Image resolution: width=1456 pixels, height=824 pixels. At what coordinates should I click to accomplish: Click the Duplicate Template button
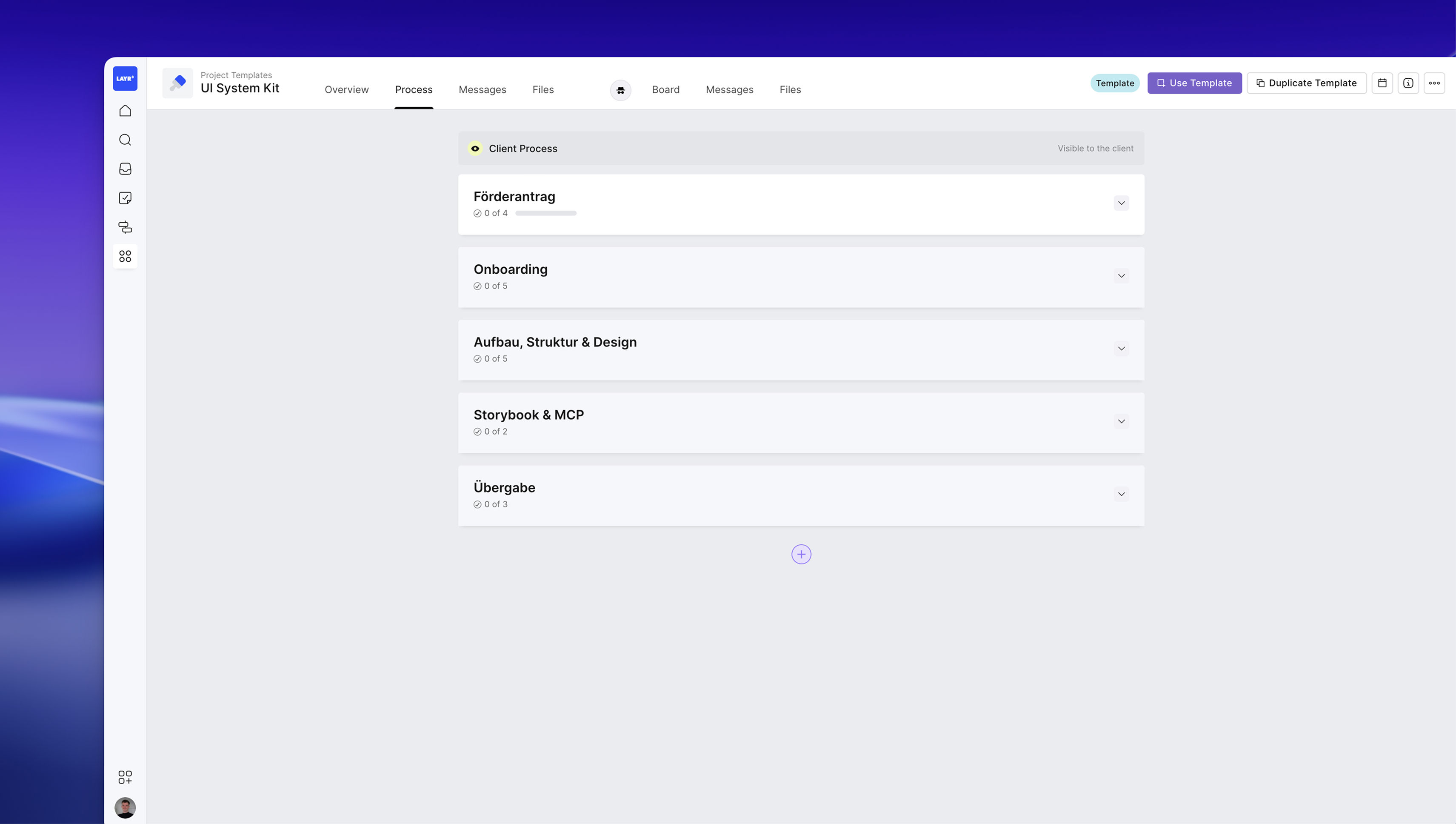click(x=1306, y=83)
